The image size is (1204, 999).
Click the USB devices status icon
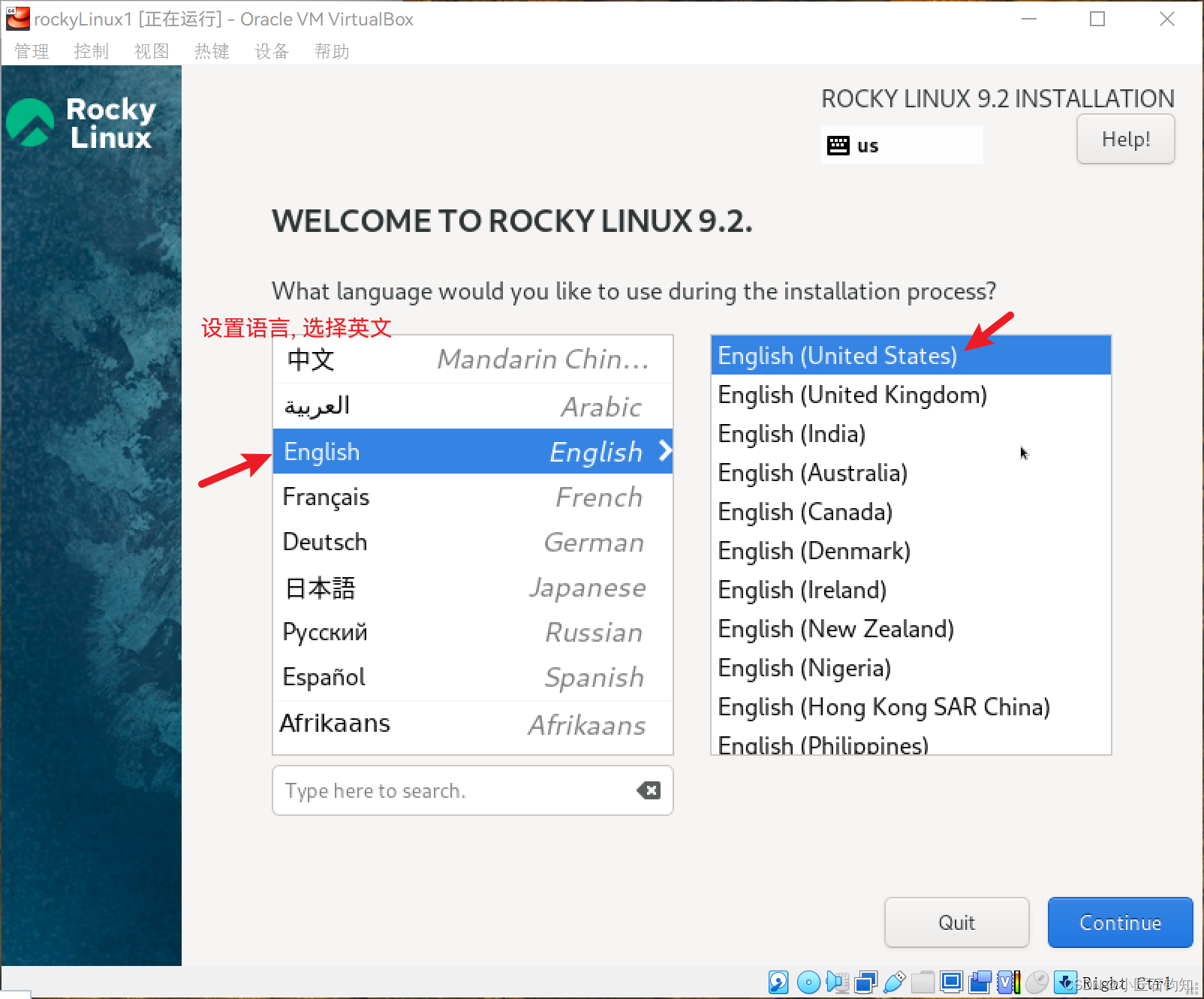tap(894, 982)
